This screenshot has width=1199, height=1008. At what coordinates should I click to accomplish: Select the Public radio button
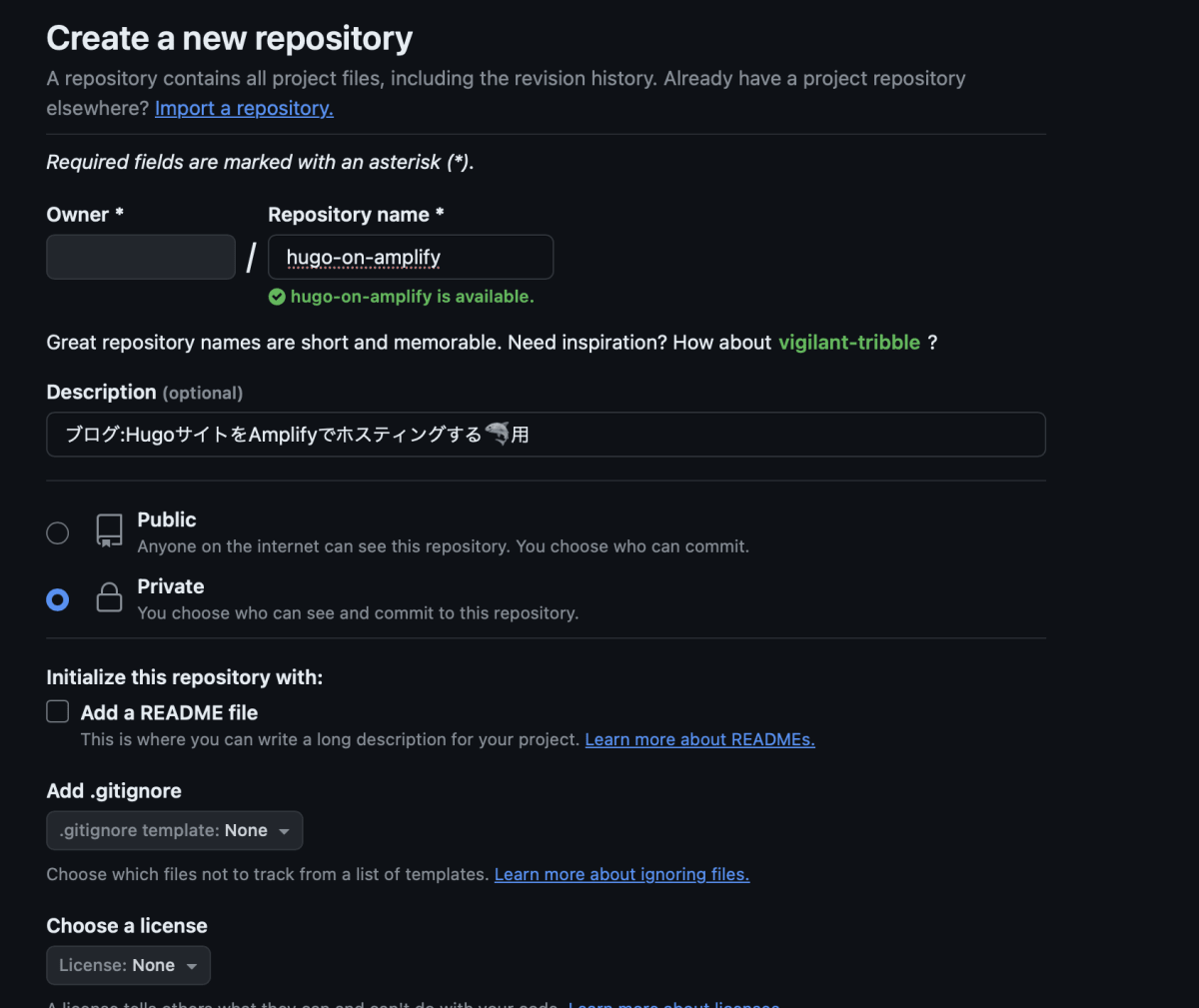(x=57, y=532)
